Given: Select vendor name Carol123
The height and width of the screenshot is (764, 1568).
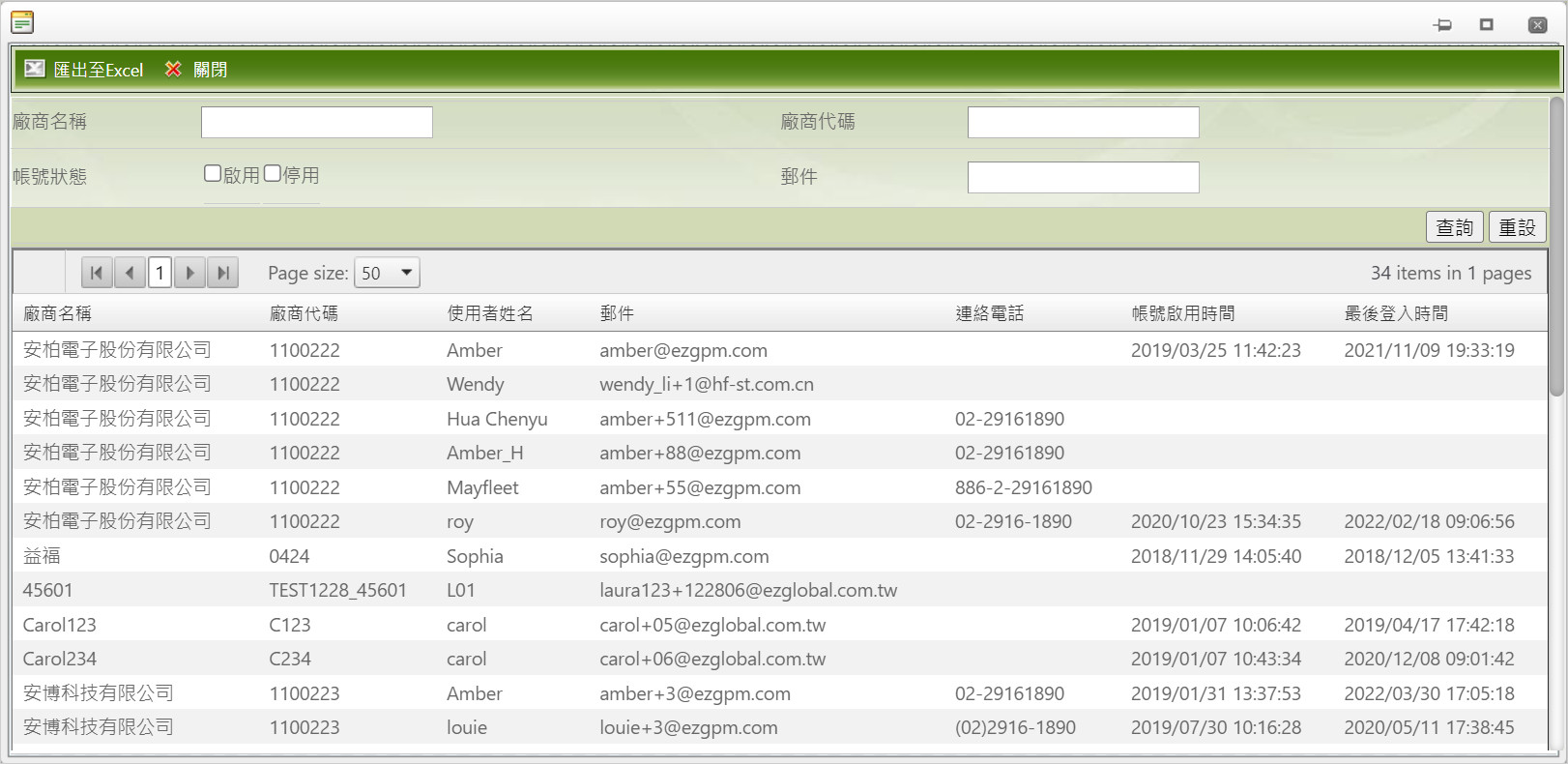Looking at the screenshot, I should [60, 625].
